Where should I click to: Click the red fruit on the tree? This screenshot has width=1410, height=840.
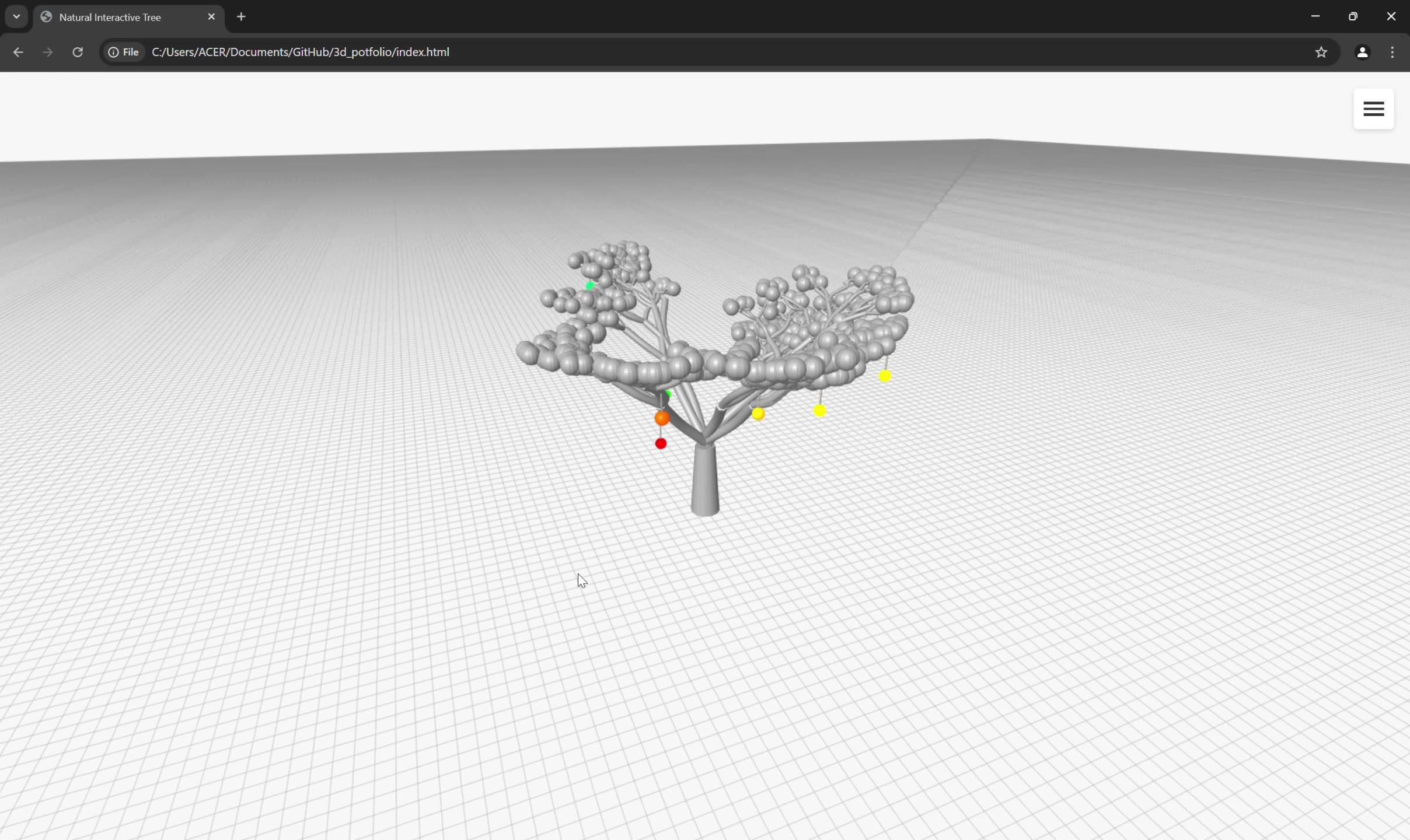[x=661, y=444]
